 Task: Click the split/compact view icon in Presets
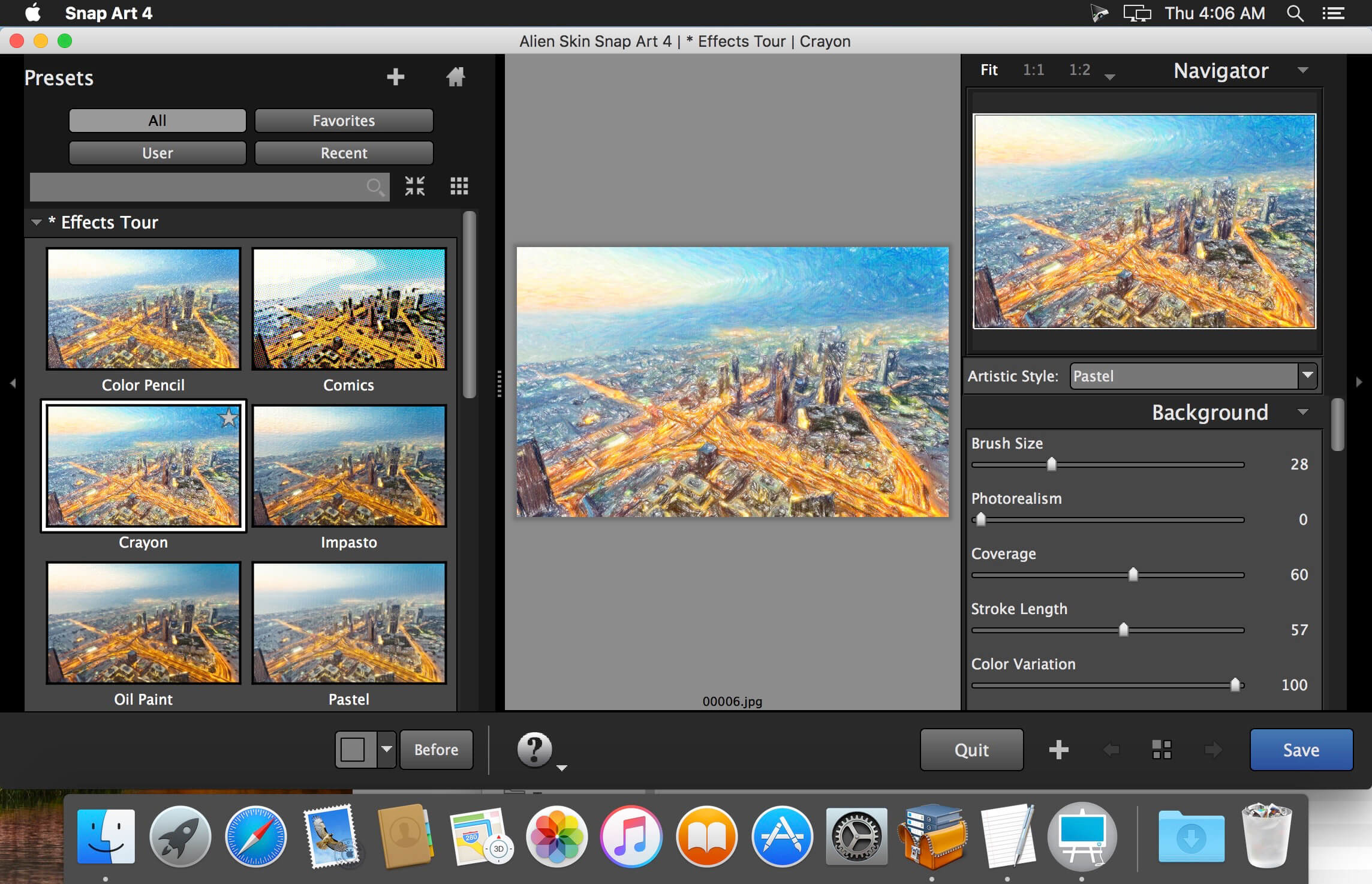click(417, 185)
